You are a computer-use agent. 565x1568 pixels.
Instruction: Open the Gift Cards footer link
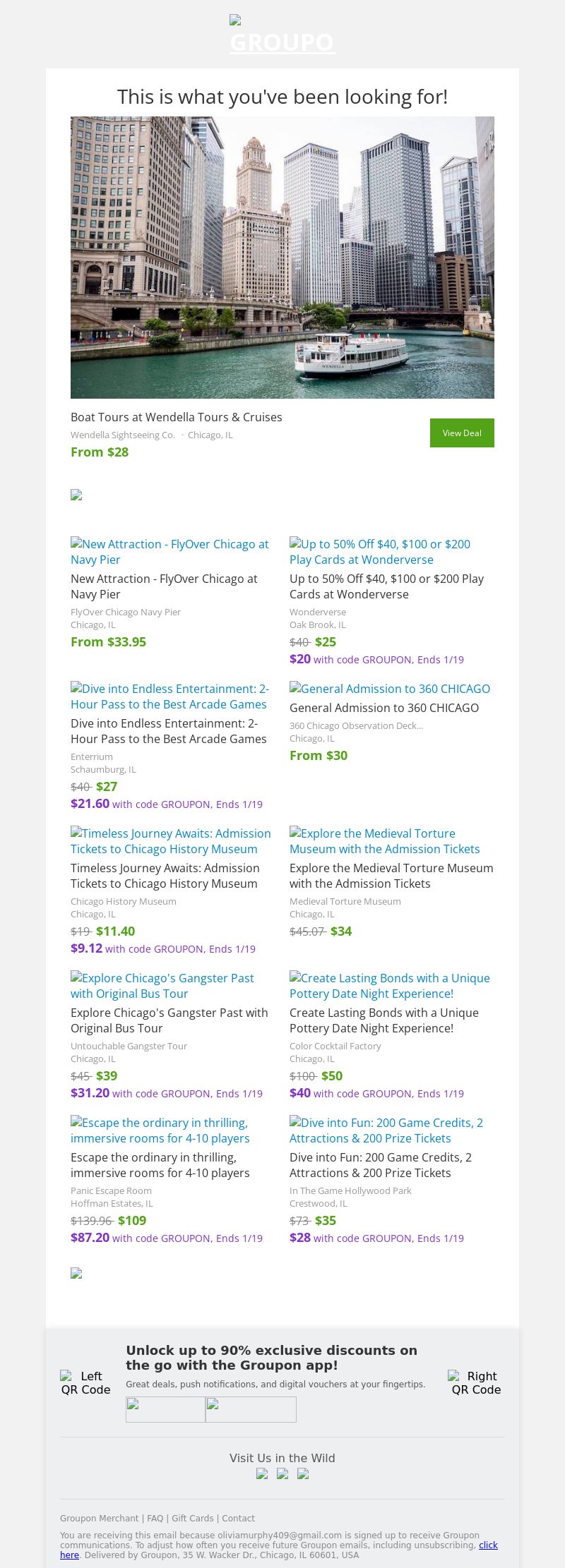tap(192, 1519)
